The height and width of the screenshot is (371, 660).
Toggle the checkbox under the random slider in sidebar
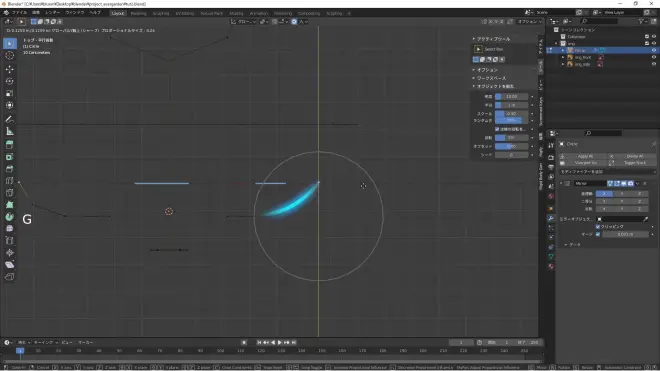(497, 129)
